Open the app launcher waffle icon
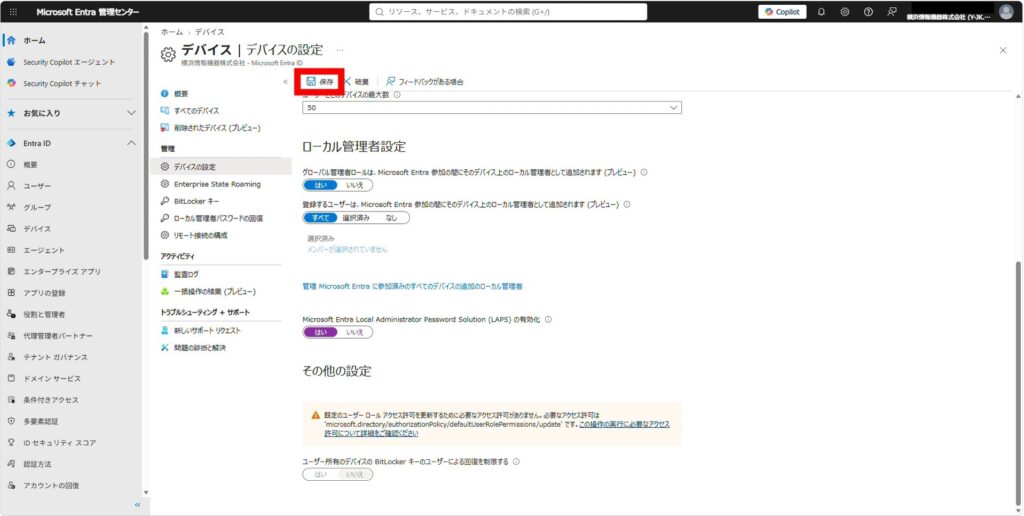This screenshot has height=516, width=1024. tap(14, 12)
